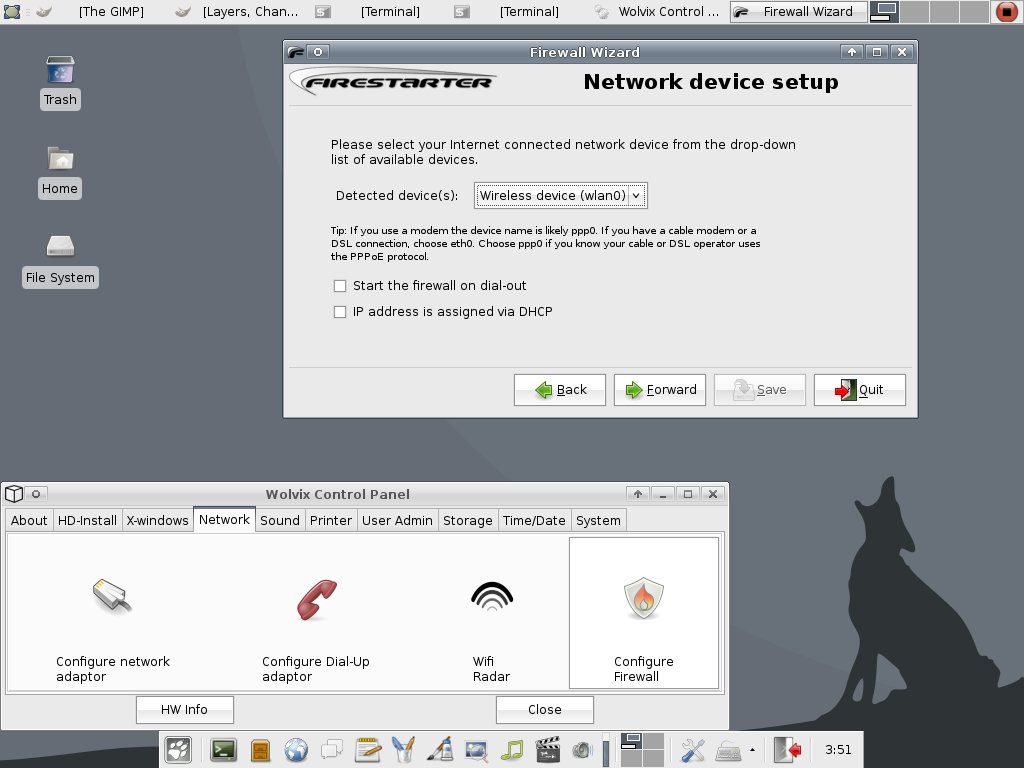Image resolution: width=1024 pixels, height=768 pixels.
Task: Open Firewall Wizard window menu icon
Action: (x=295, y=52)
